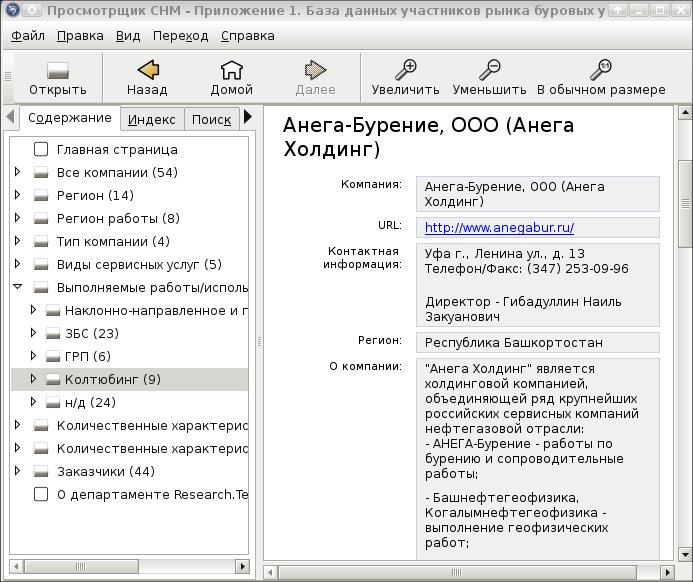
Task: Click the Республика Башкортостан region field
Action: click(538, 342)
